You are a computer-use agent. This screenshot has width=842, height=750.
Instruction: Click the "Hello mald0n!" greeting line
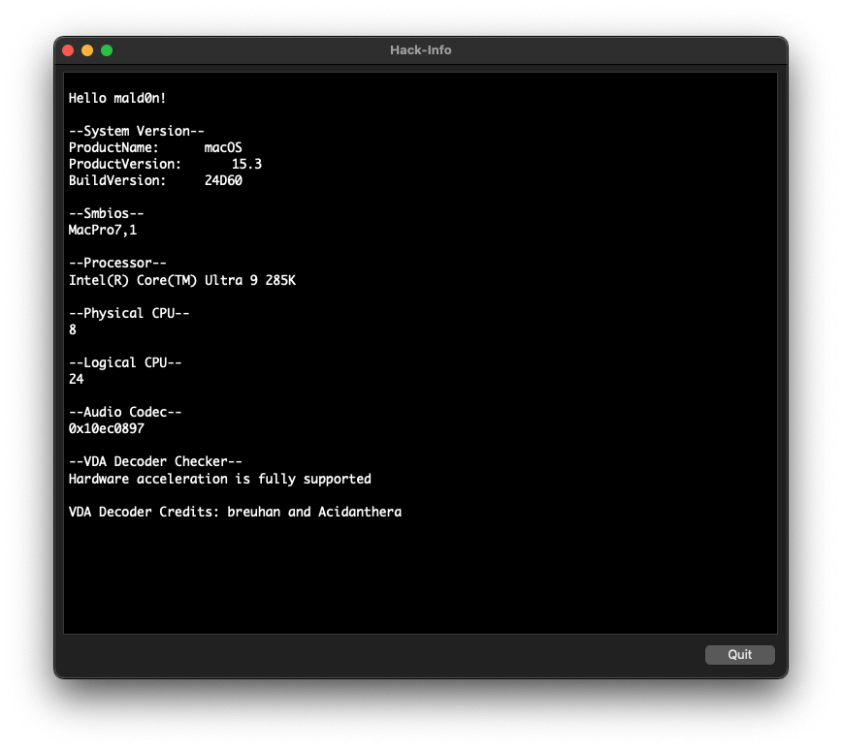[117, 98]
